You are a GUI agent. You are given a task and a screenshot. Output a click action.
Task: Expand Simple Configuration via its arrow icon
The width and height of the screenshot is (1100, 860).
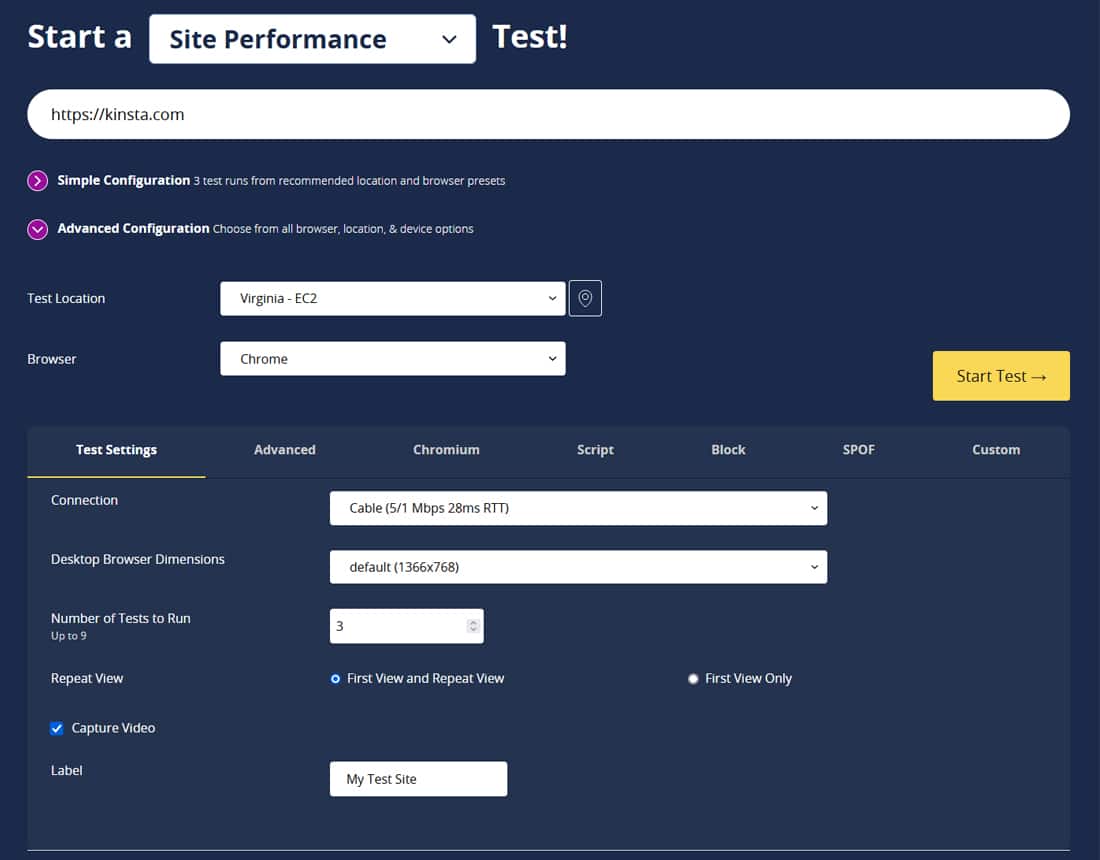coord(37,181)
